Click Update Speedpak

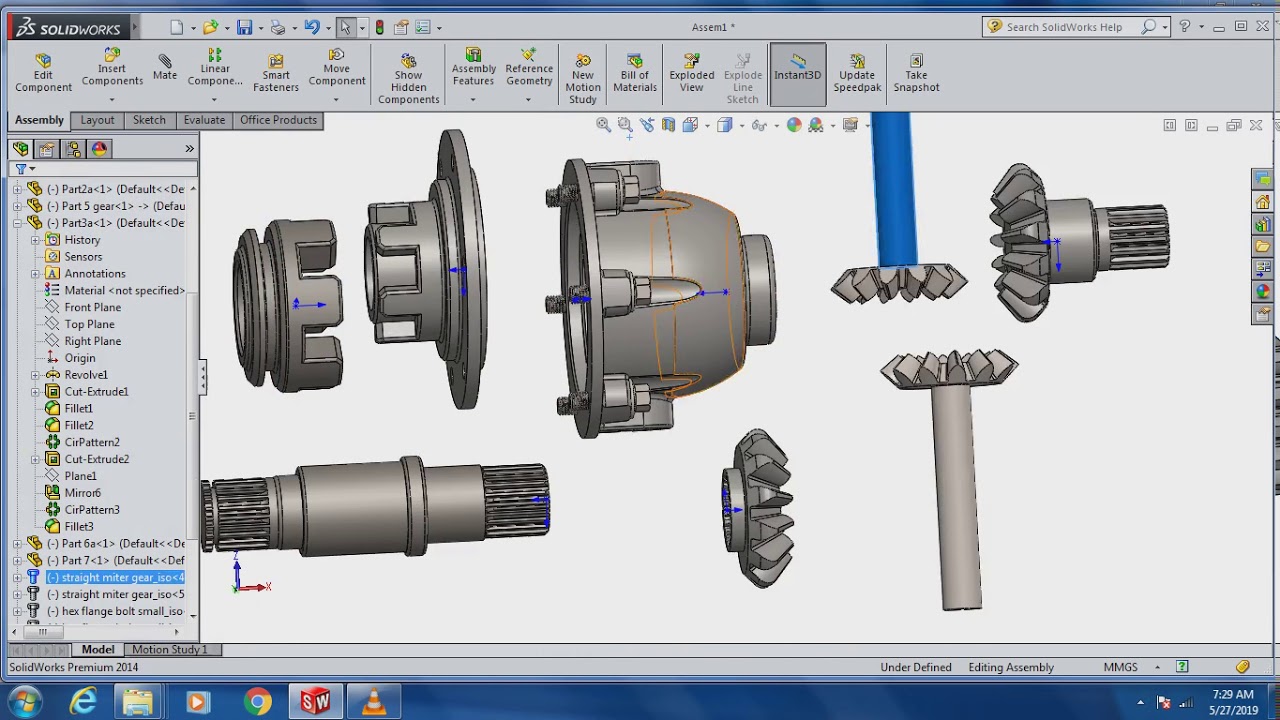[x=857, y=73]
